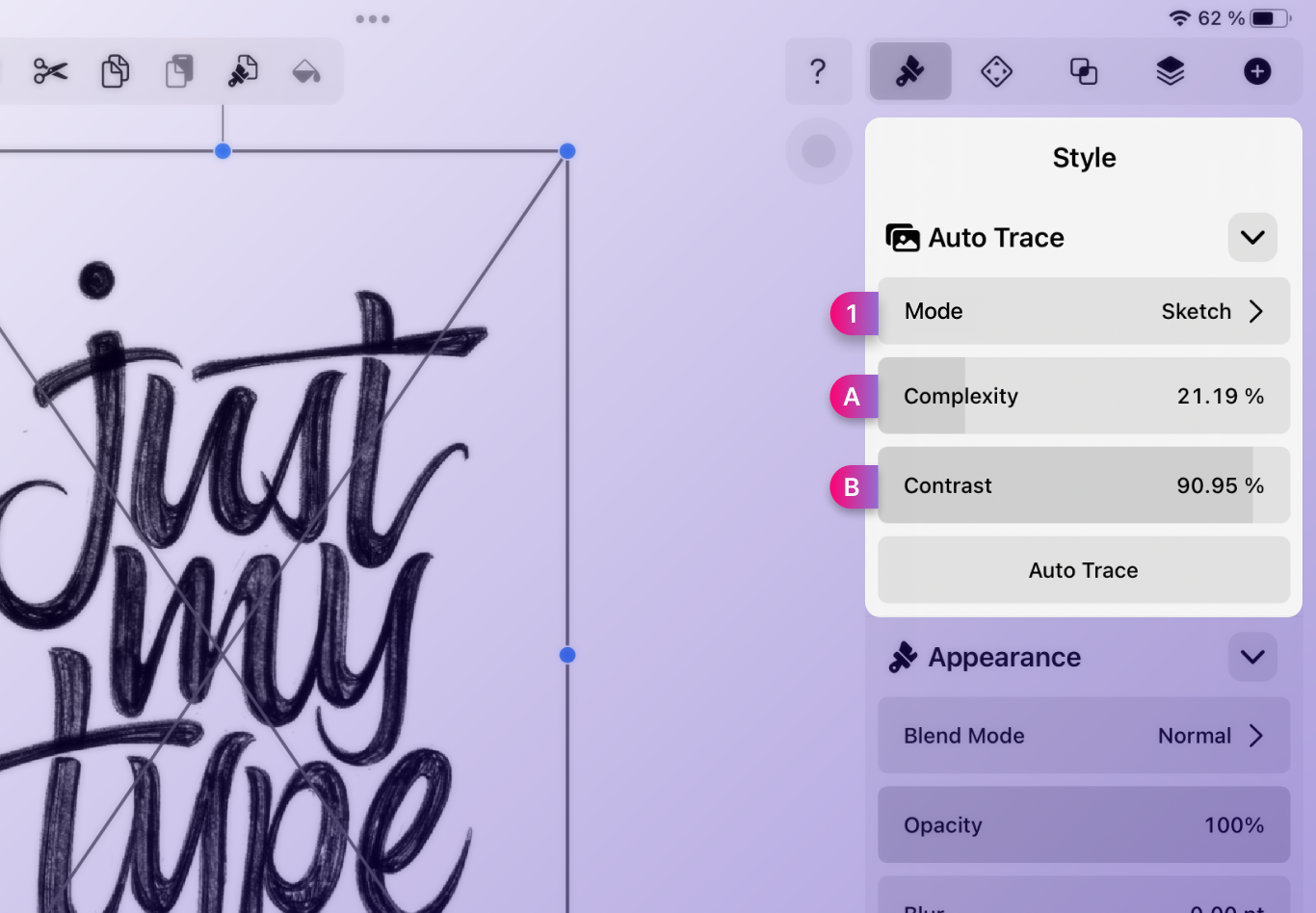Select the Fill bucket tool
The width and height of the screenshot is (1316, 913).
click(x=306, y=71)
